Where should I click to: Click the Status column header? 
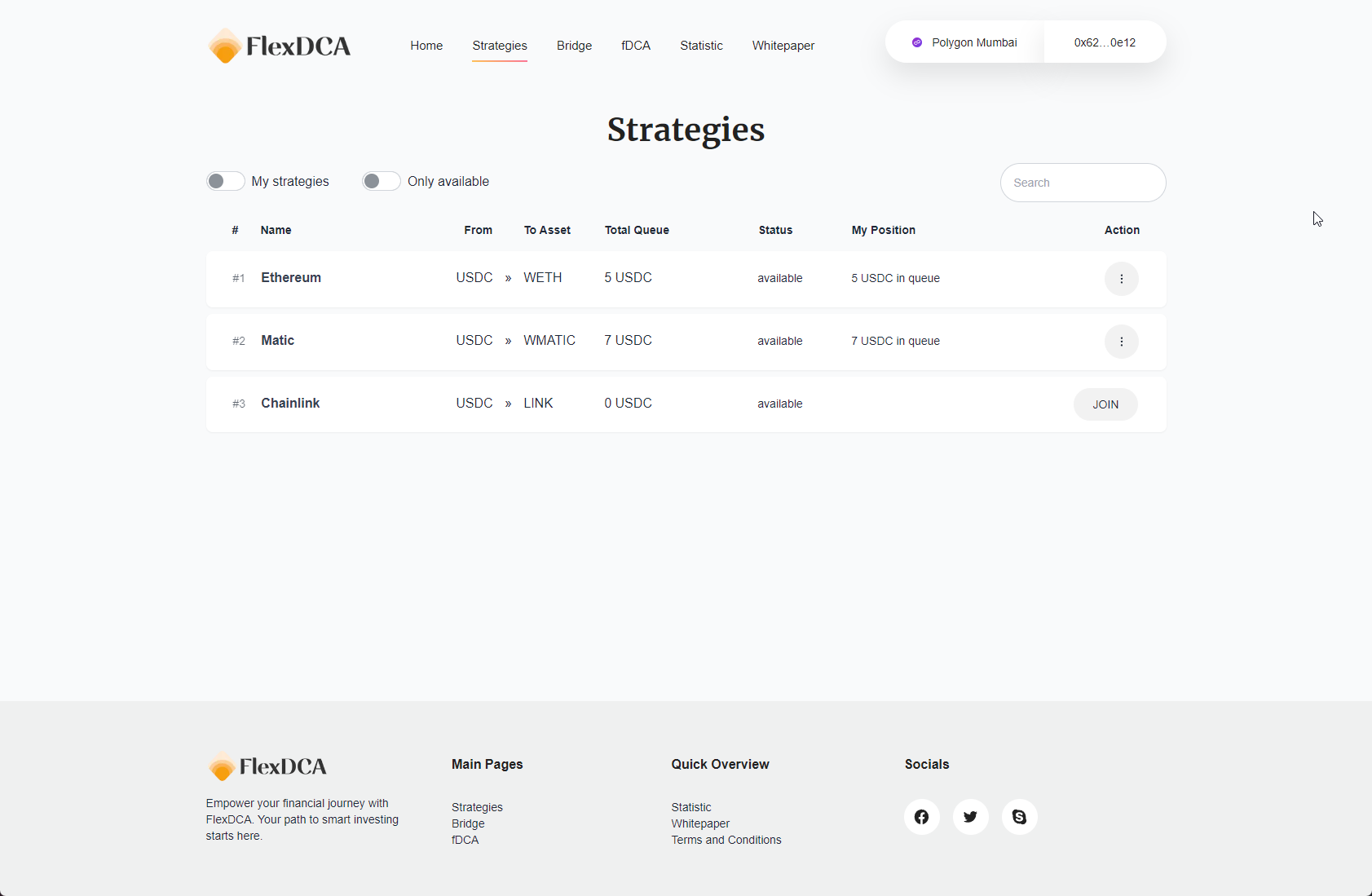[775, 230]
